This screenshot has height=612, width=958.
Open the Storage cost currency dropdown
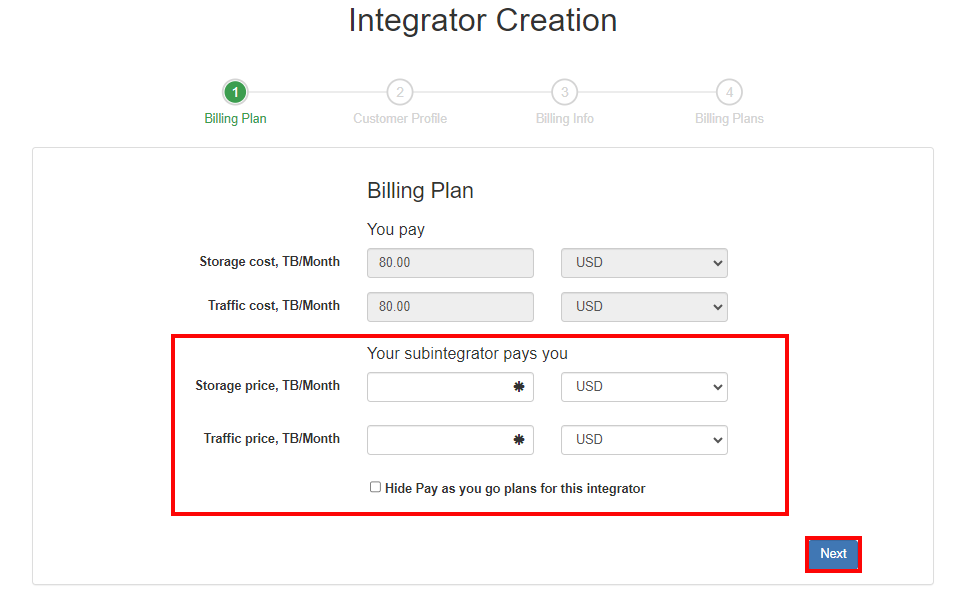(x=644, y=263)
